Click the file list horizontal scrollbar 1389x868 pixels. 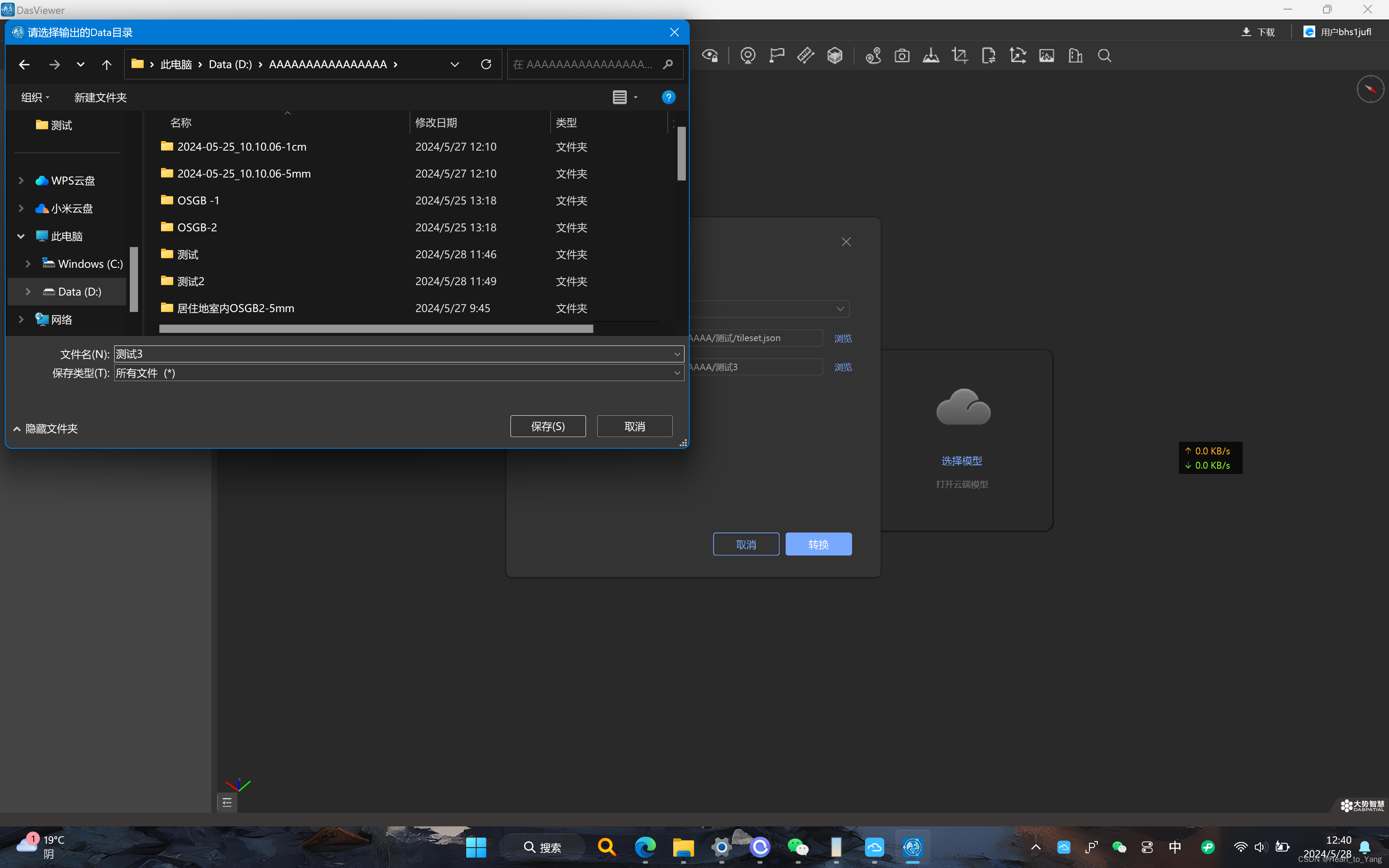(x=376, y=329)
